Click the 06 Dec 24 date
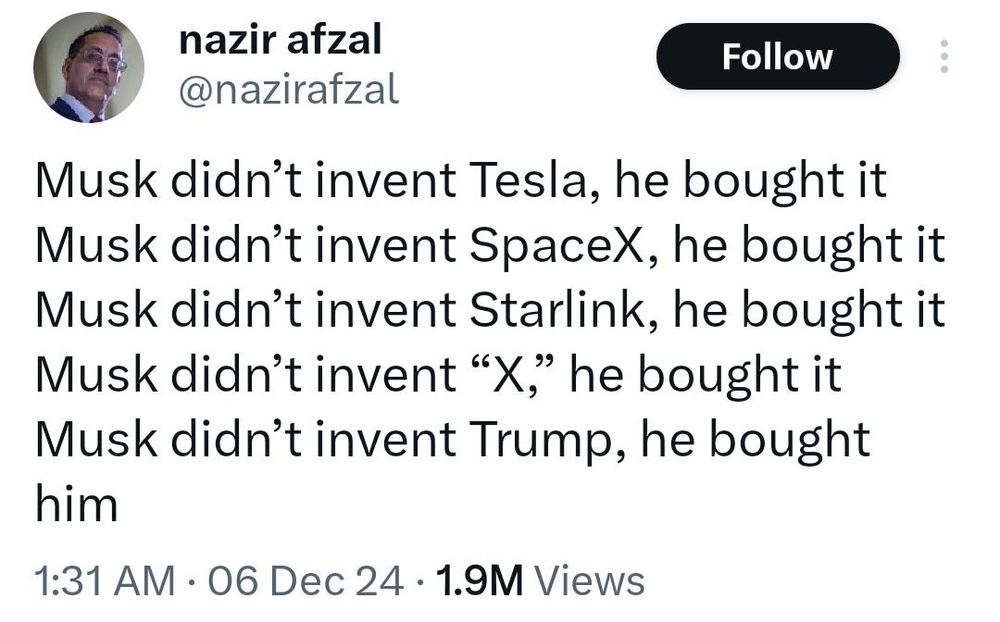 point(305,581)
